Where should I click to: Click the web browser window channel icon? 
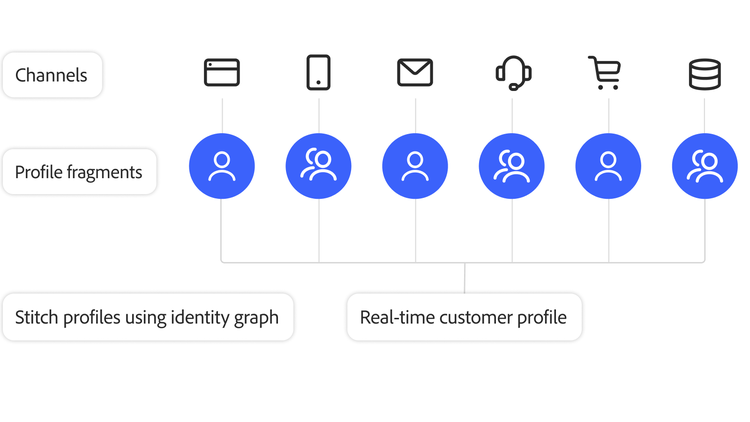point(222,73)
